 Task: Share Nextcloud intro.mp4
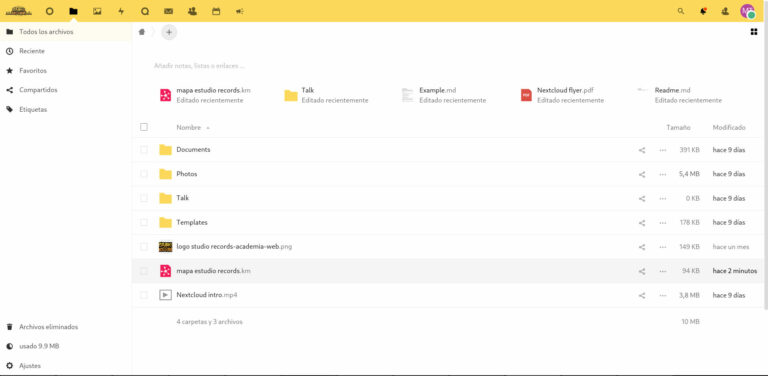click(642, 295)
